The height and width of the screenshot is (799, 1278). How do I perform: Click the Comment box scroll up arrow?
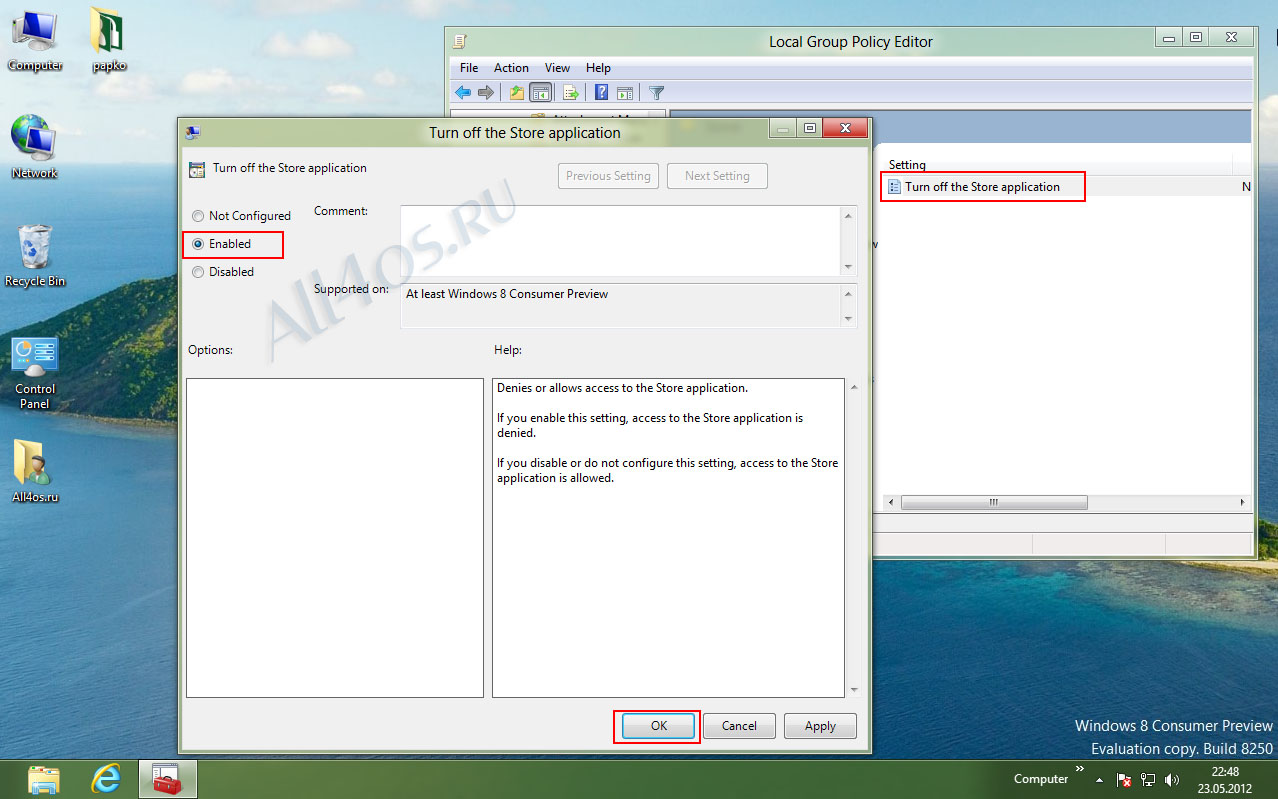[849, 215]
